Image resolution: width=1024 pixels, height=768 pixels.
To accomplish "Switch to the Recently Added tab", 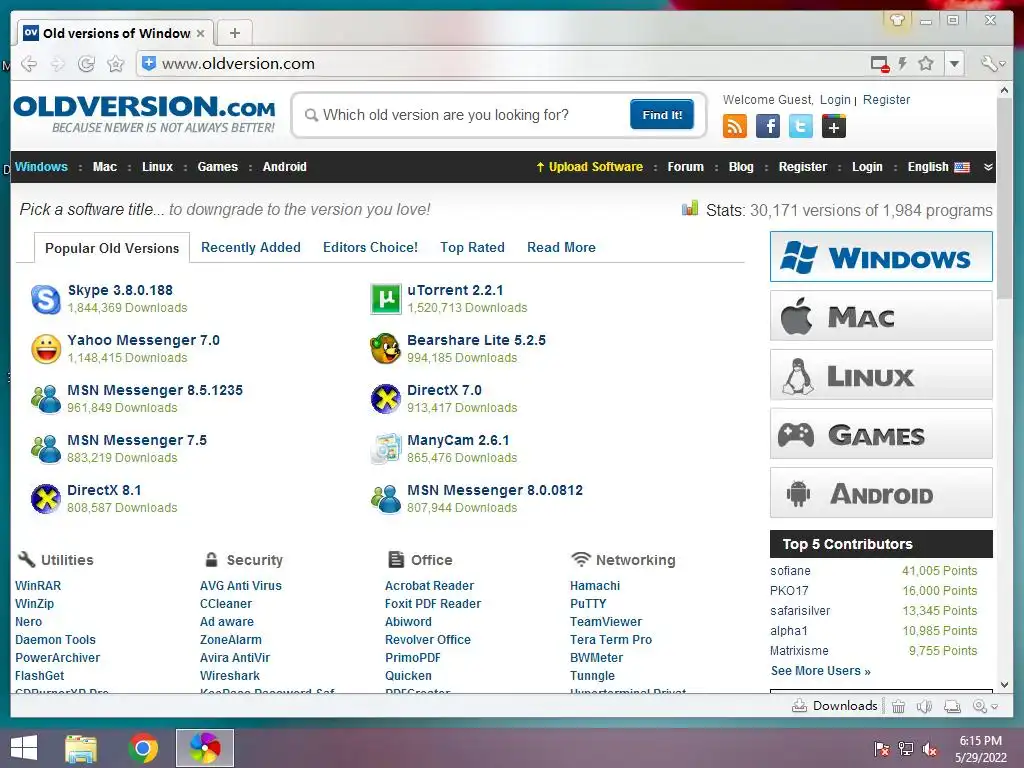I will coord(251,248).
